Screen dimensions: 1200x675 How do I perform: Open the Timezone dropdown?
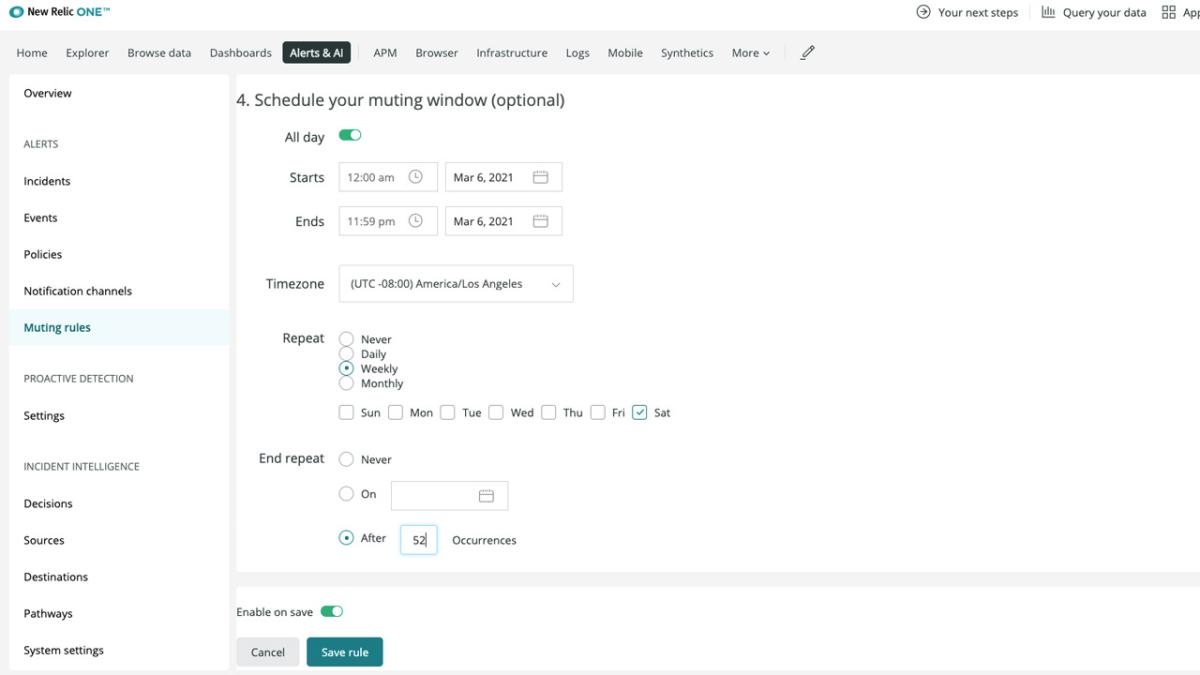tap(456, 283)
